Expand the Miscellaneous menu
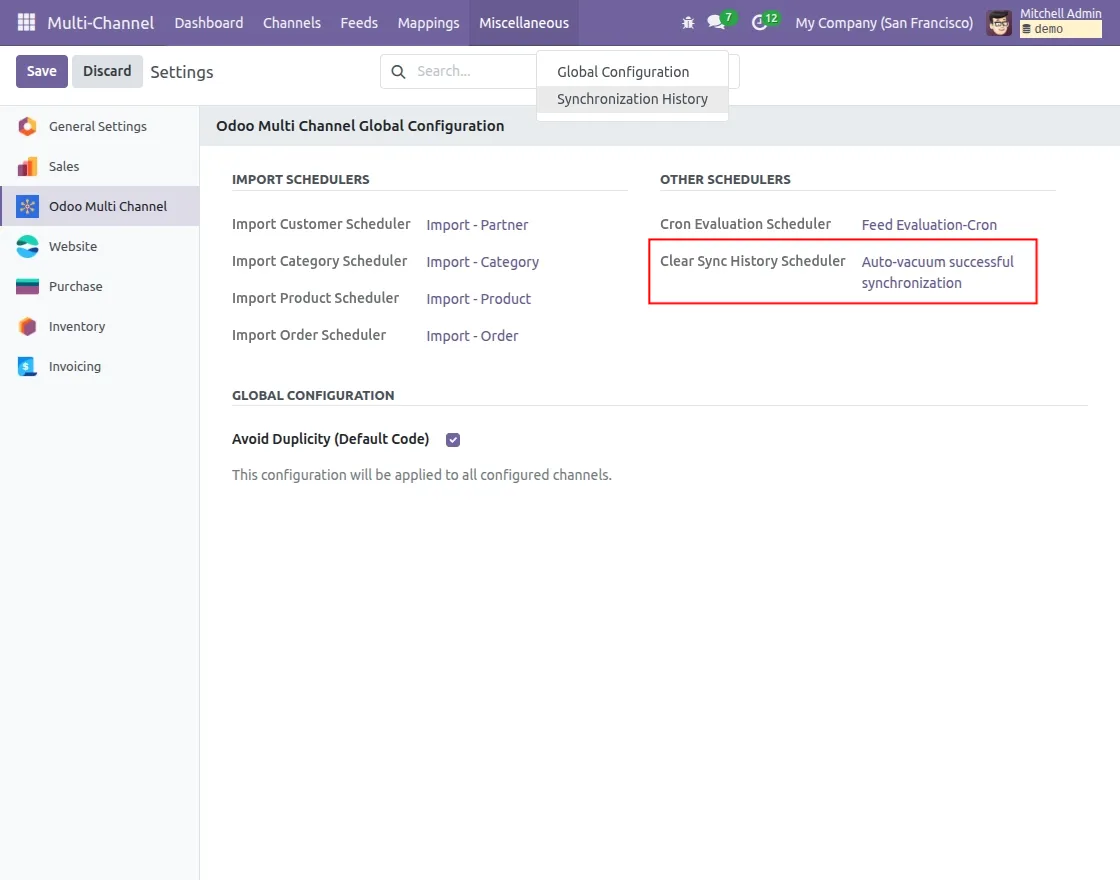 pos(523,22)
